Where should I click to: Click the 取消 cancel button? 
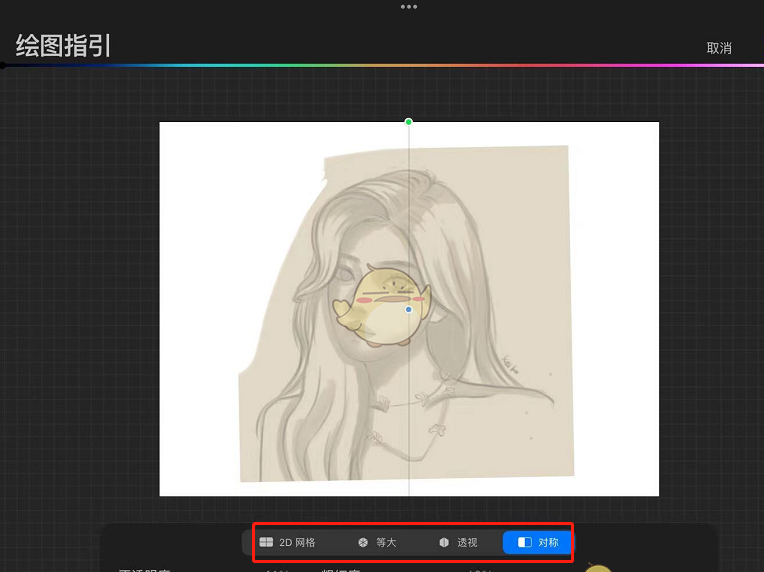click(719, 48)
